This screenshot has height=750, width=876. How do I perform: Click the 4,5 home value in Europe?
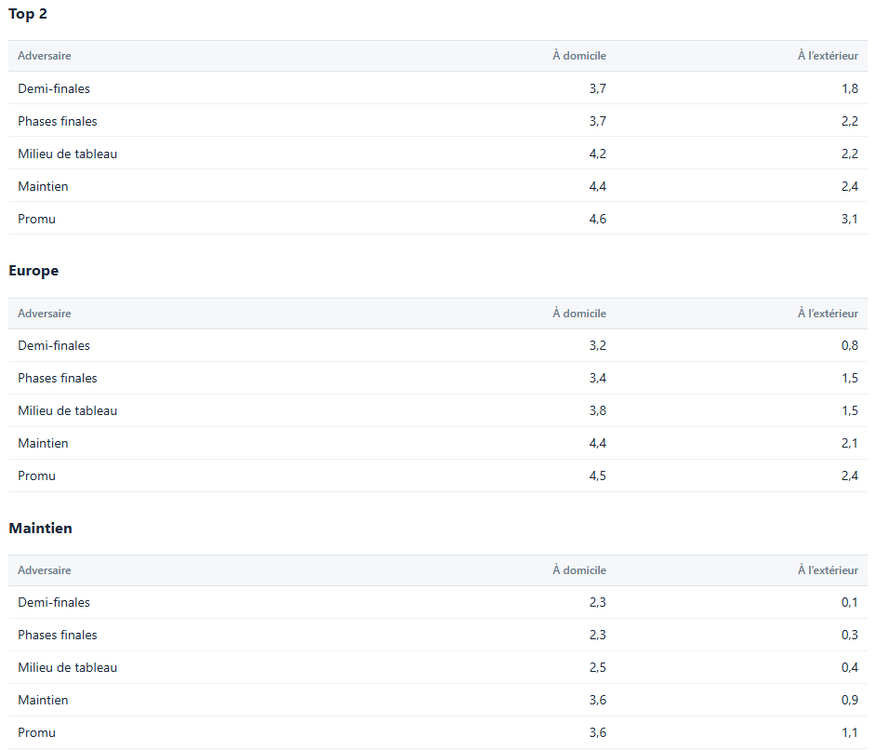click(x=598, y=476)
